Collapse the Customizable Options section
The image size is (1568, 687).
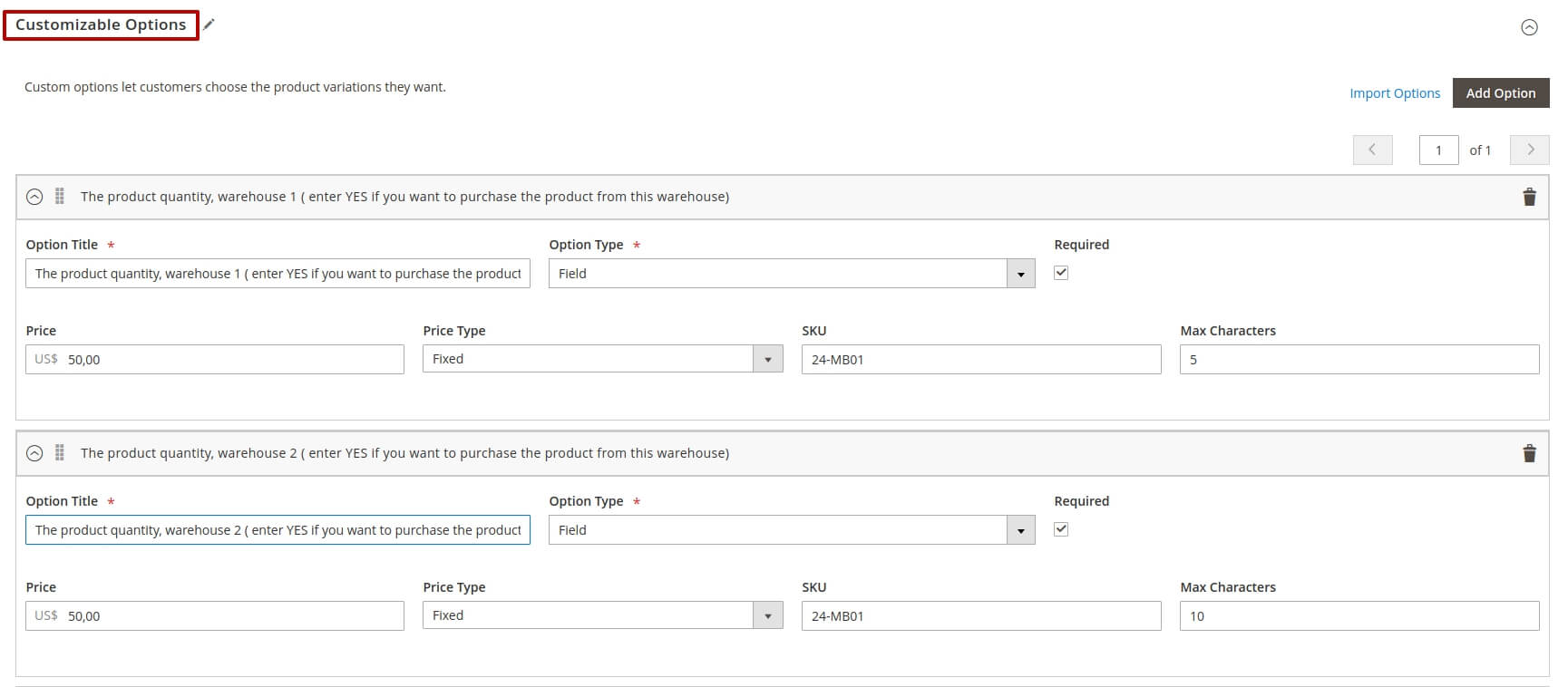(1529, 27)
